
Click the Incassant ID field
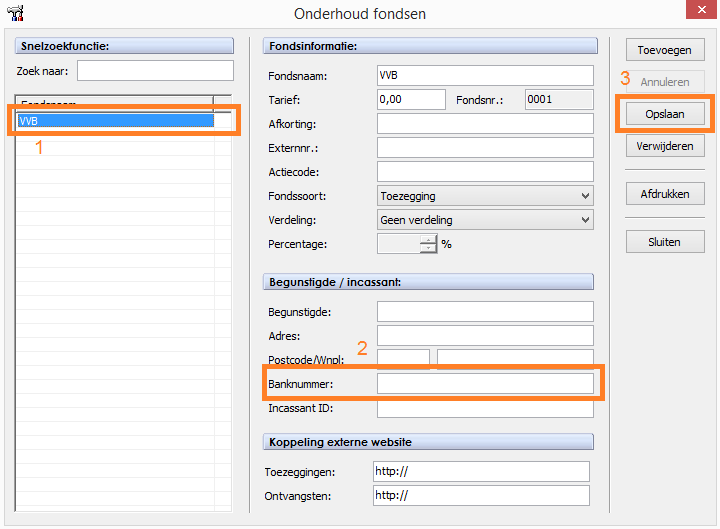(485, 408)
